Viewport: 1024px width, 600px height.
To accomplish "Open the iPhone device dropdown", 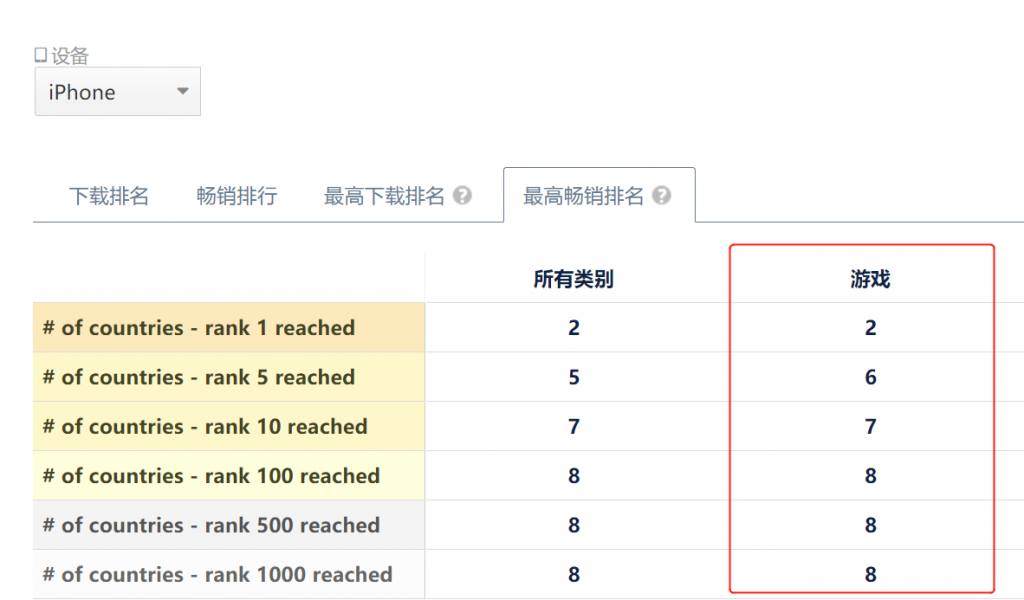I will (x=118, y=92).
